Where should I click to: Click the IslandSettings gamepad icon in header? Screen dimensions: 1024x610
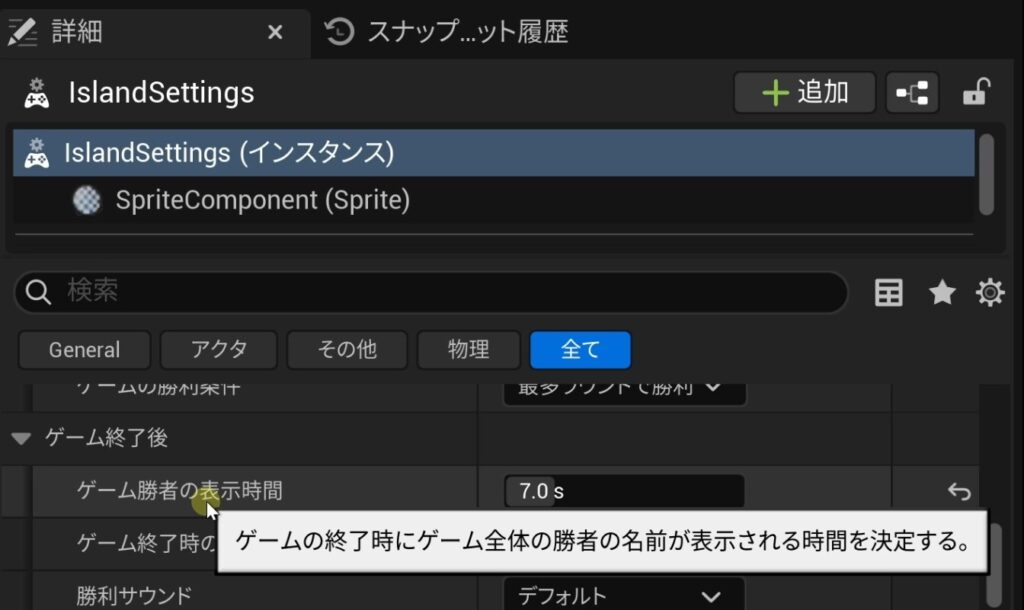(35, 93)
